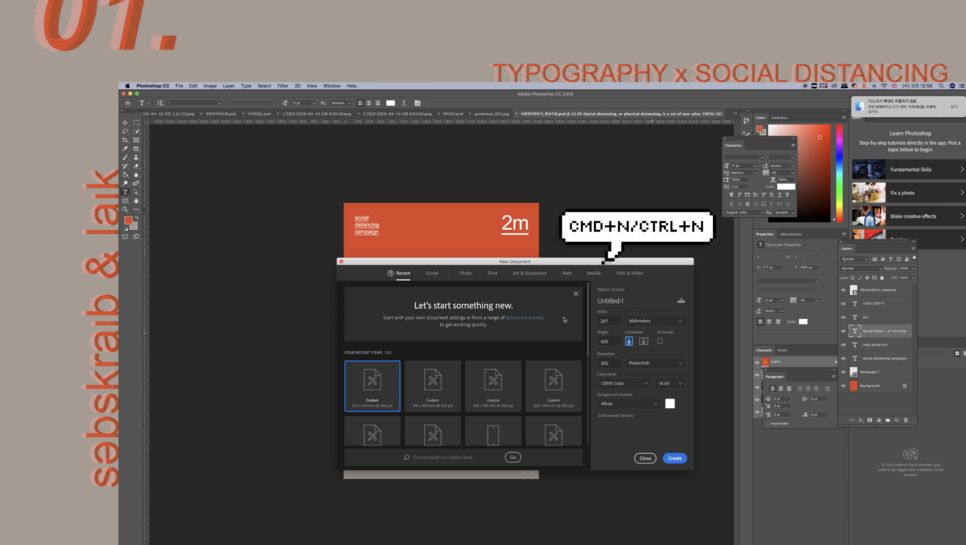This screenshot has width=966, height=545.
Task: Switch to the Print tab
Action: pos(492,273)
